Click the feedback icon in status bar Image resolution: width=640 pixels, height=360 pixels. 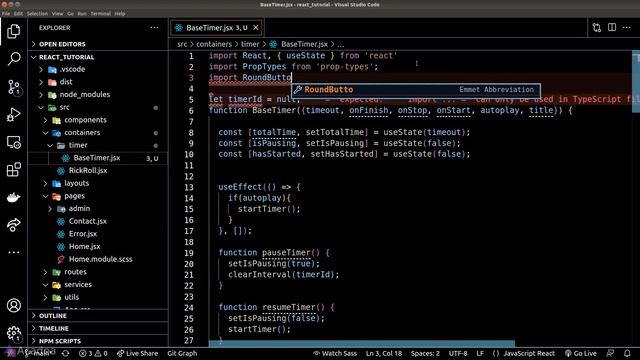coord(610,353)
